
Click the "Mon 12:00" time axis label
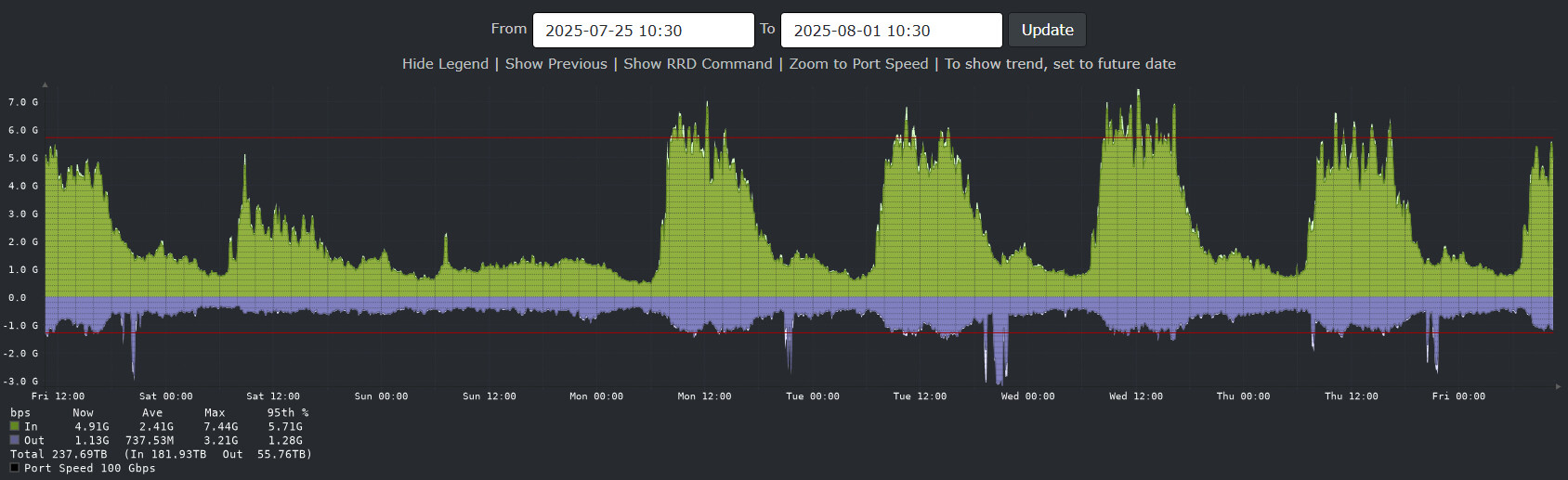[x=704, y=396]
